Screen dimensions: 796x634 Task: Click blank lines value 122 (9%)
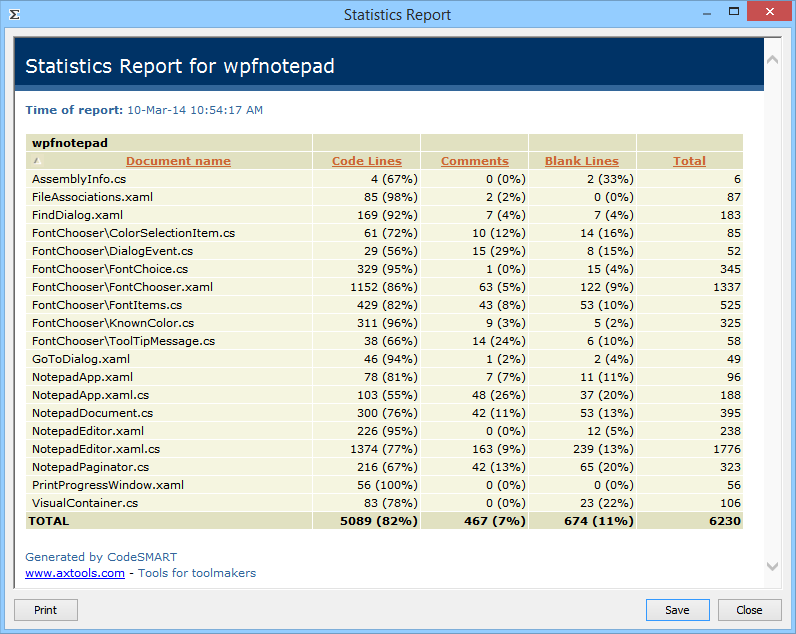tap(607, 287)
